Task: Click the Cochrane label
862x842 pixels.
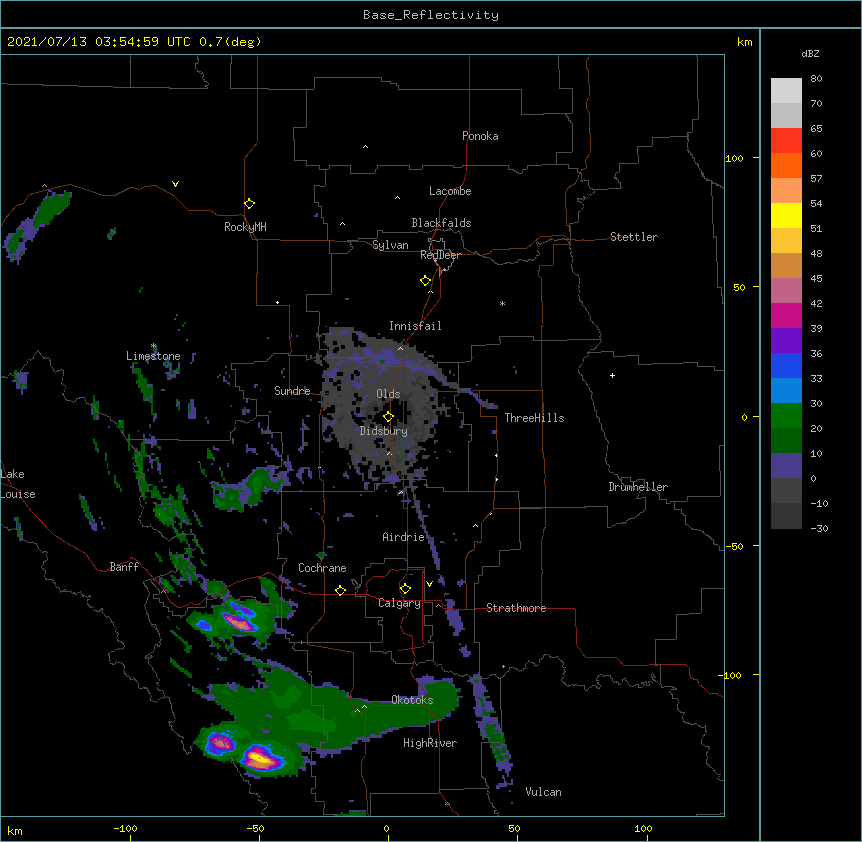Action: 322,568
